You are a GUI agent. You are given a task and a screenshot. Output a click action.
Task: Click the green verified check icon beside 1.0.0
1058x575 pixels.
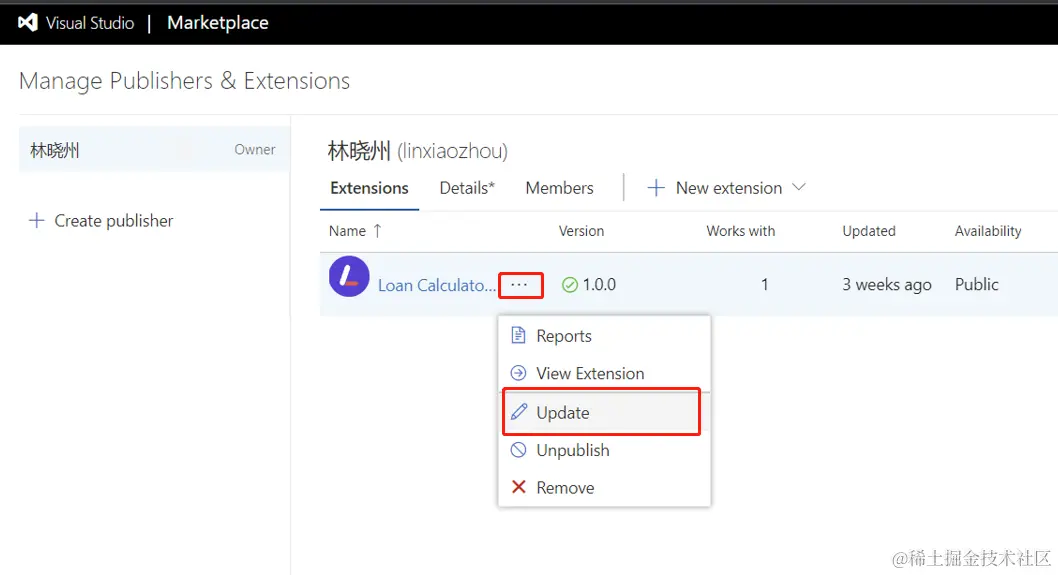[x=569, y=285]
